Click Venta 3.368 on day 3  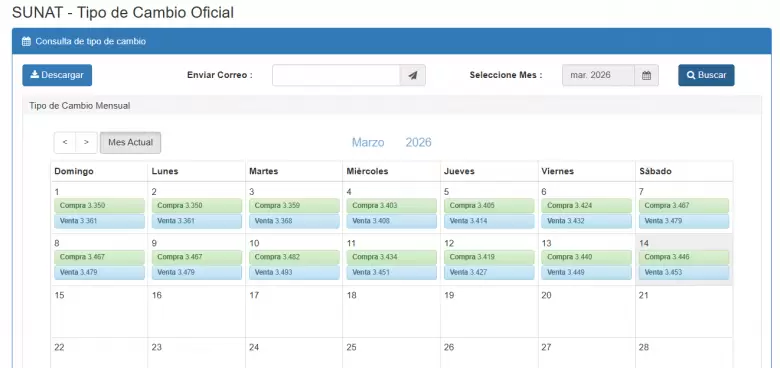coord(294,221)
